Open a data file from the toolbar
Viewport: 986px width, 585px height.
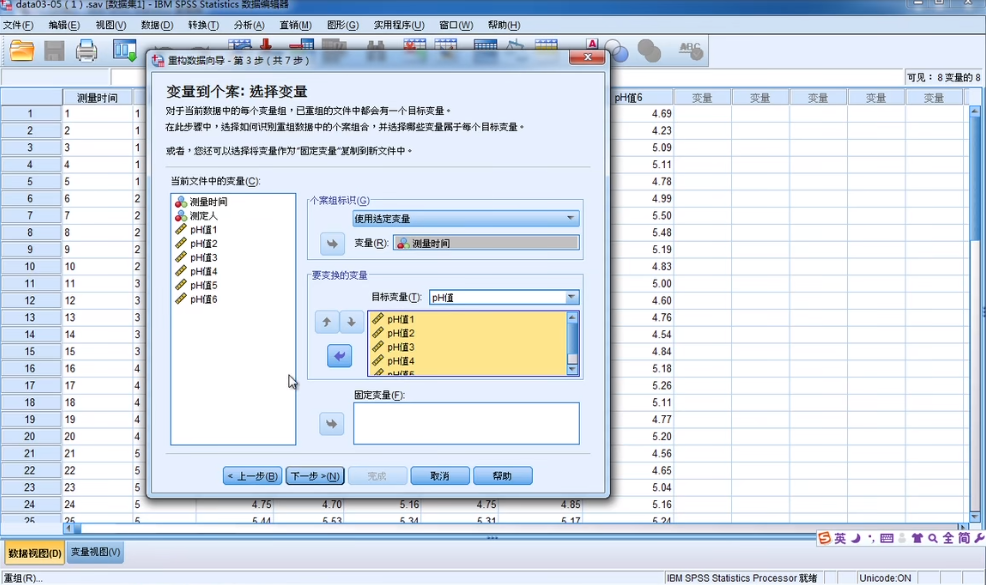(22, 50)
